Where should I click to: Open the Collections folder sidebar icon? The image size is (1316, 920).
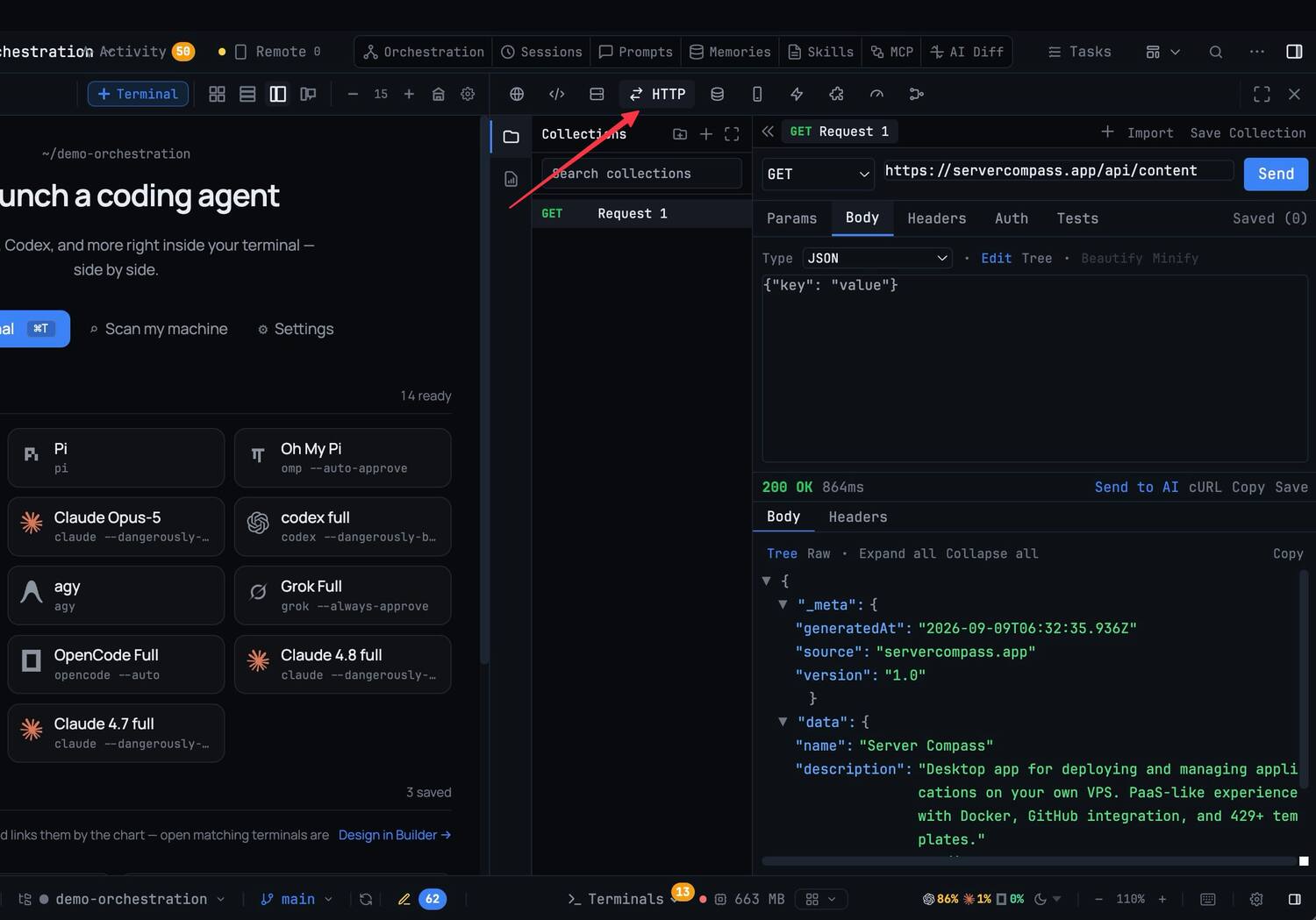pyautogui.click(x=511, y=137)
